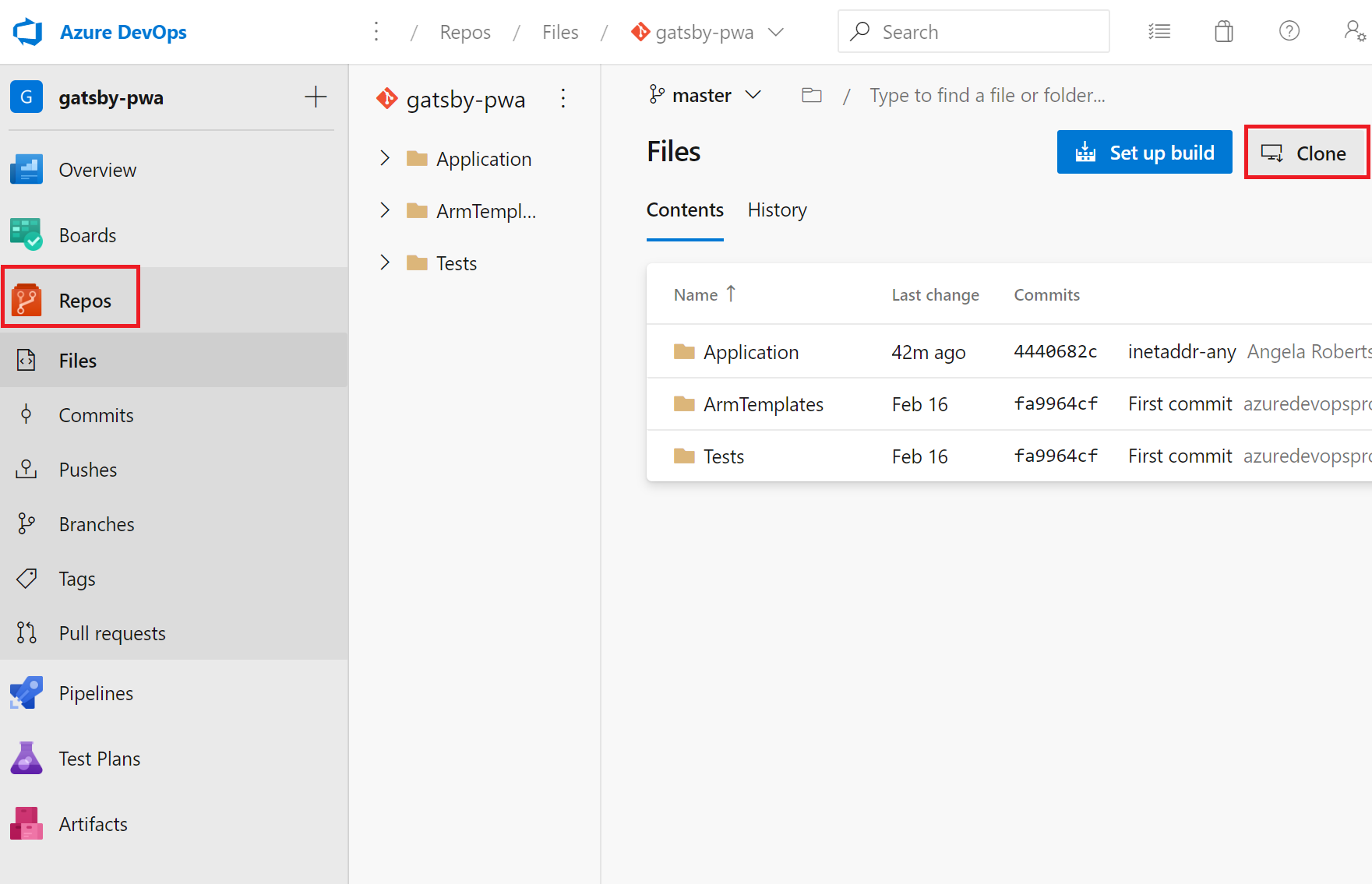
Task: Click the top Search input field
Action: (x=974, y=32)
